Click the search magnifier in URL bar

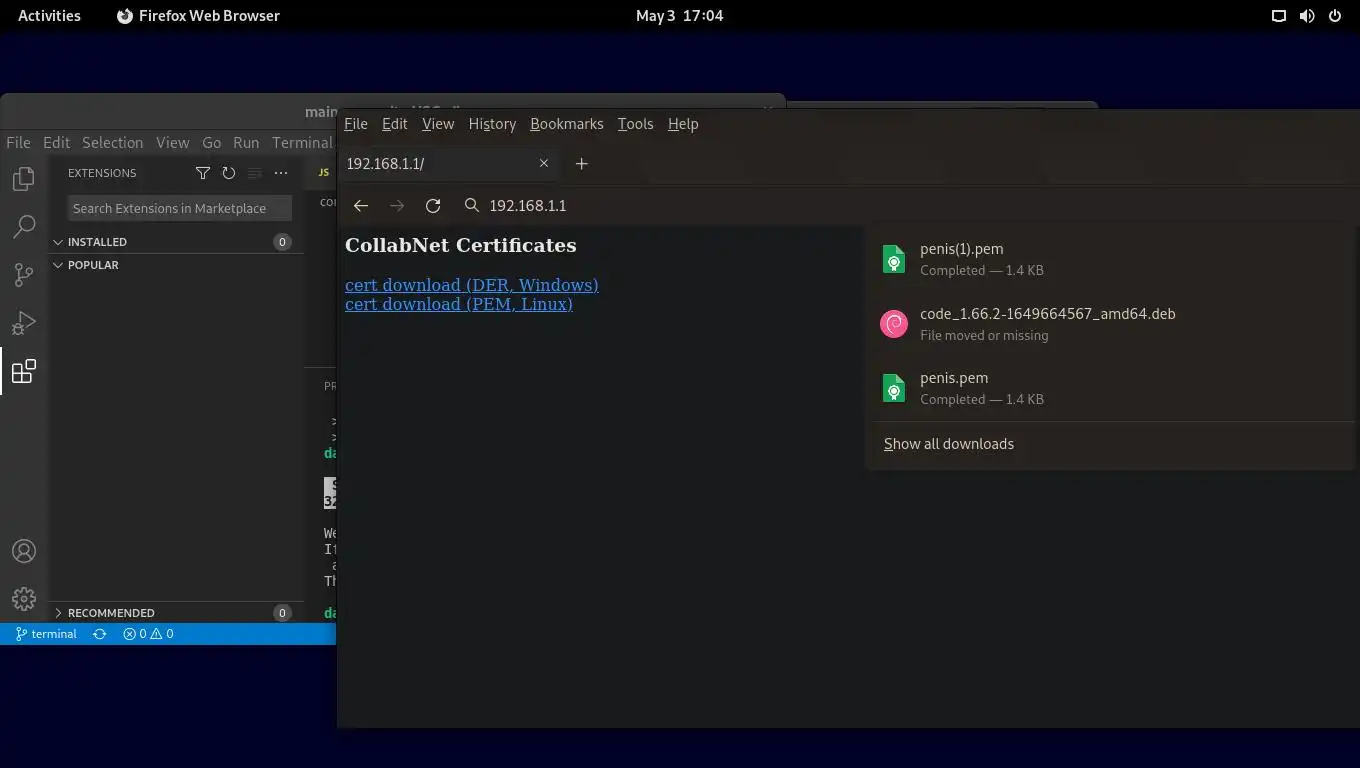(472, 205)
